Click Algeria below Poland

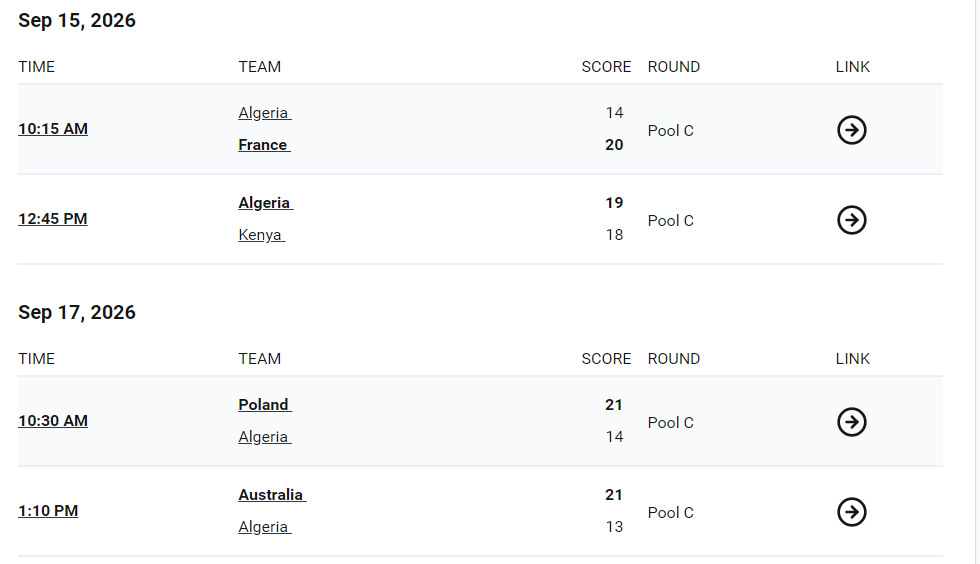pyautogui.click(x=265, y=437)
